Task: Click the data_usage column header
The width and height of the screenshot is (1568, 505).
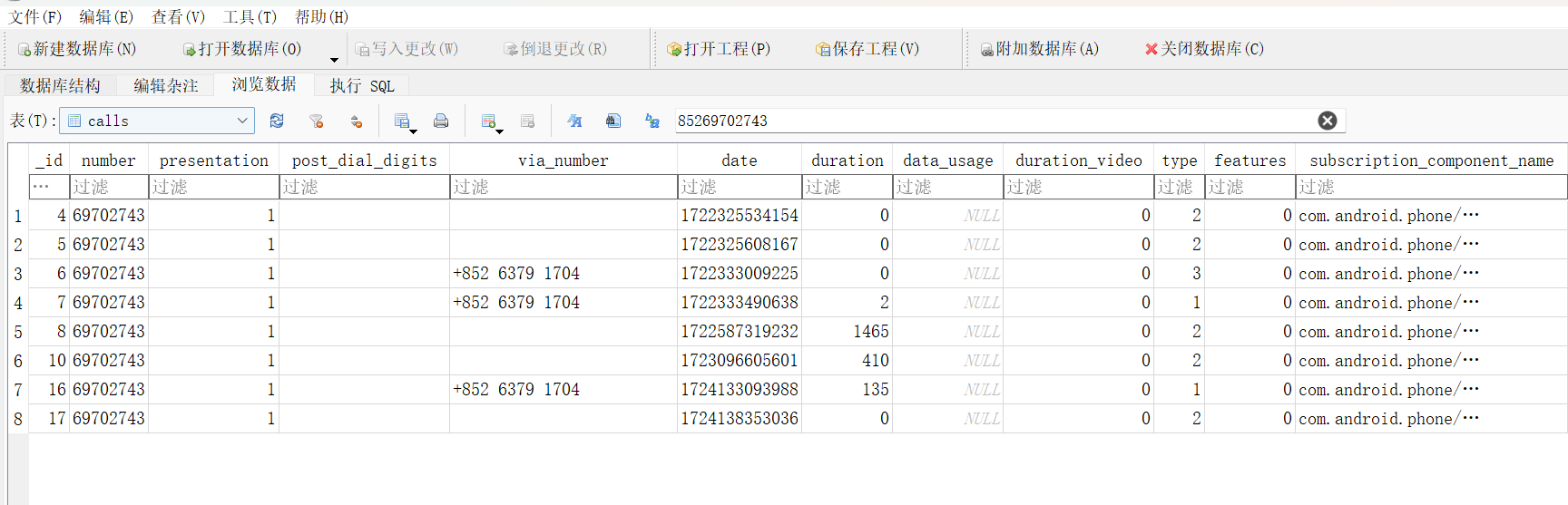Action: click(948, 160)
